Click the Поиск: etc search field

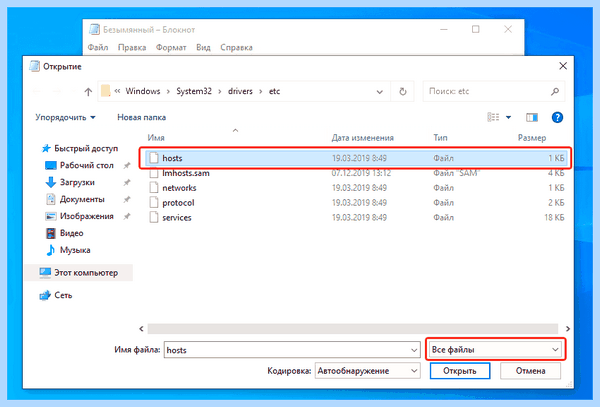click(x=494, y=91)
